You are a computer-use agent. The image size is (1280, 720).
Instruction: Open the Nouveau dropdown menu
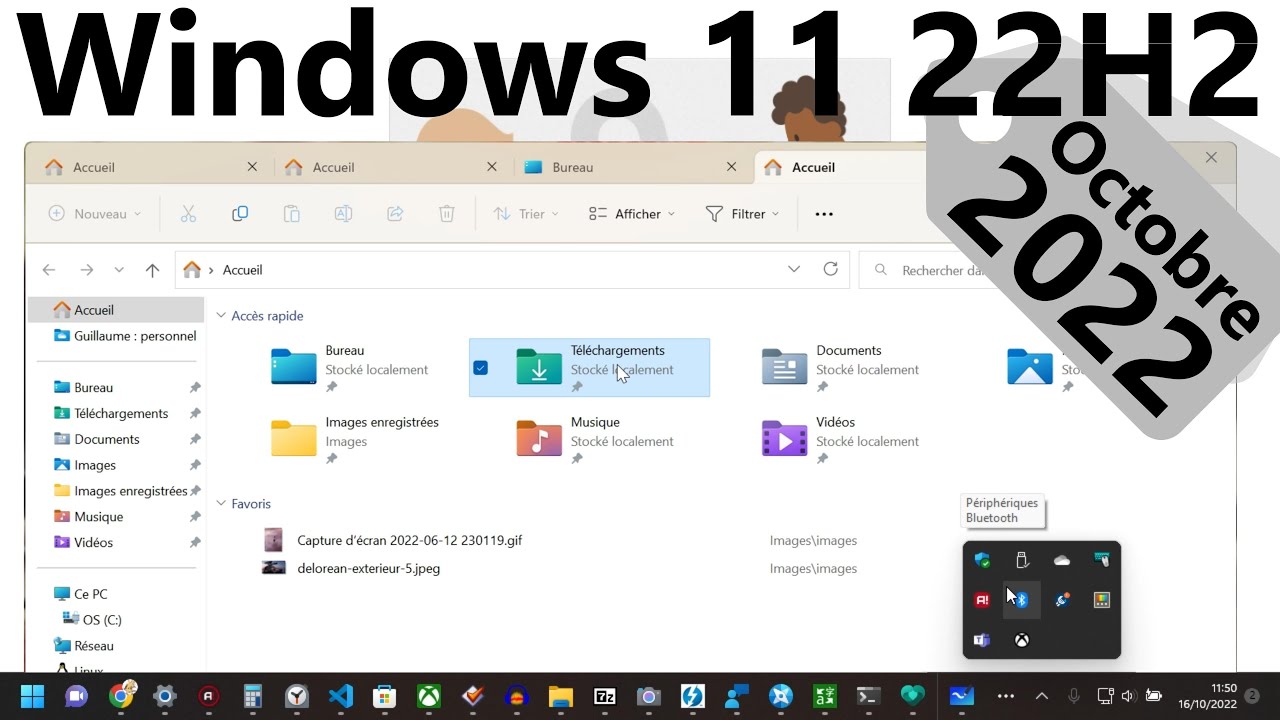(95, 214)
